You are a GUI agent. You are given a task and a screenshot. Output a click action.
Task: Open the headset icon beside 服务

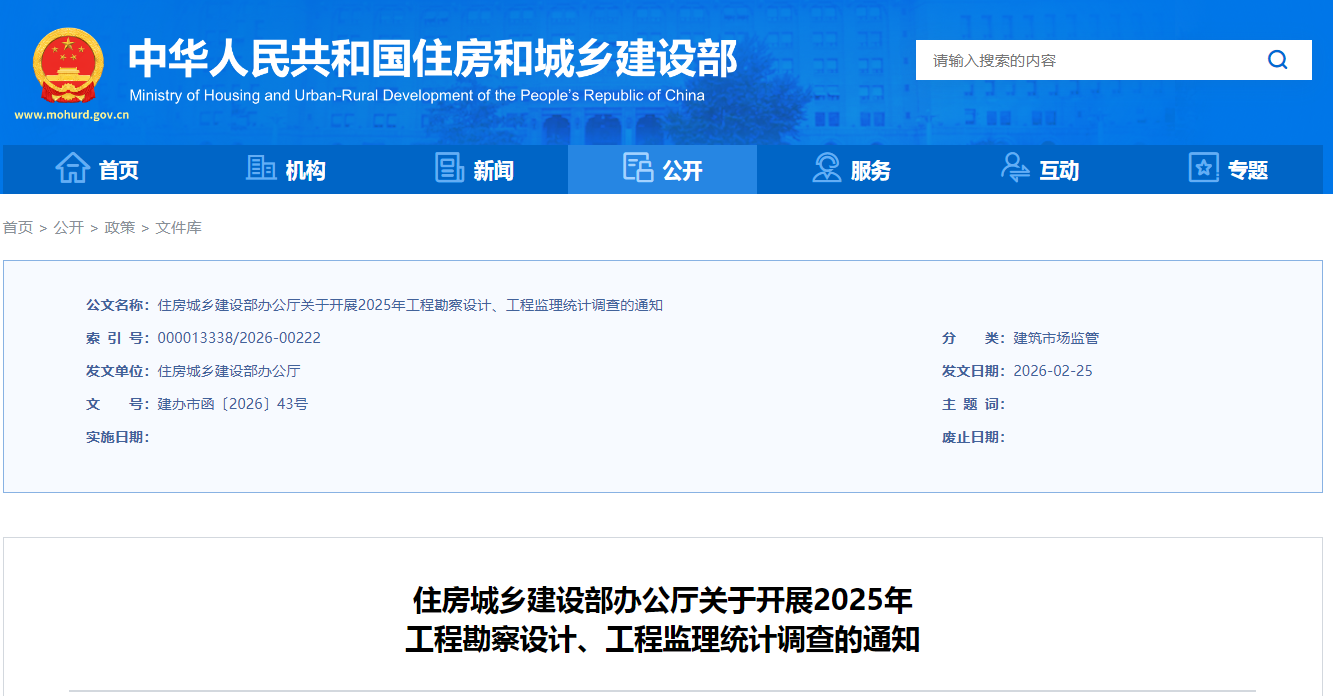826,169
